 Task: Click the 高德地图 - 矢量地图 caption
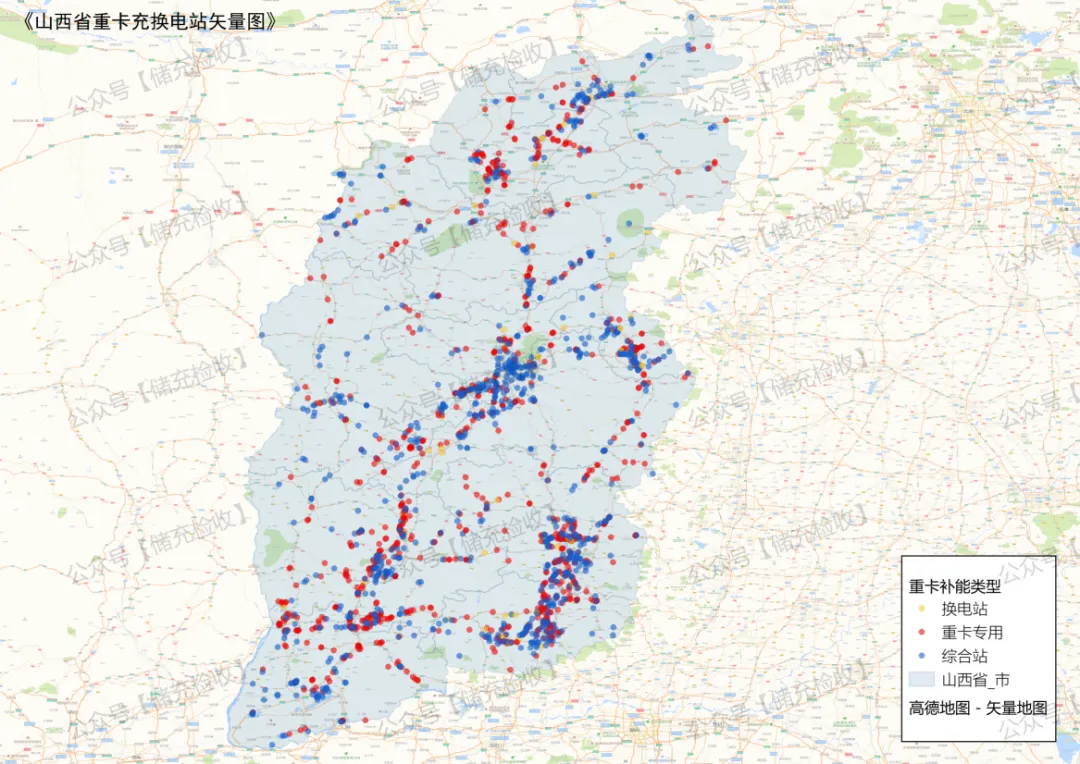tap(978, 708)
